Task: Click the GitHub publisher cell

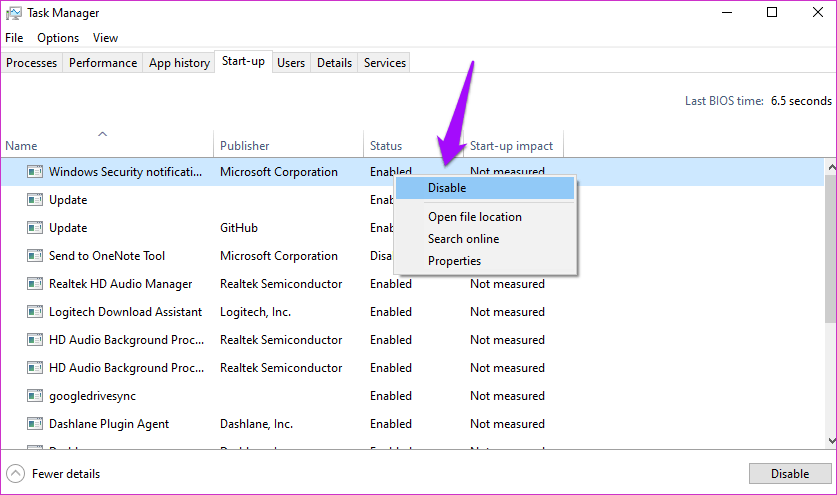Action: [239, 228]
